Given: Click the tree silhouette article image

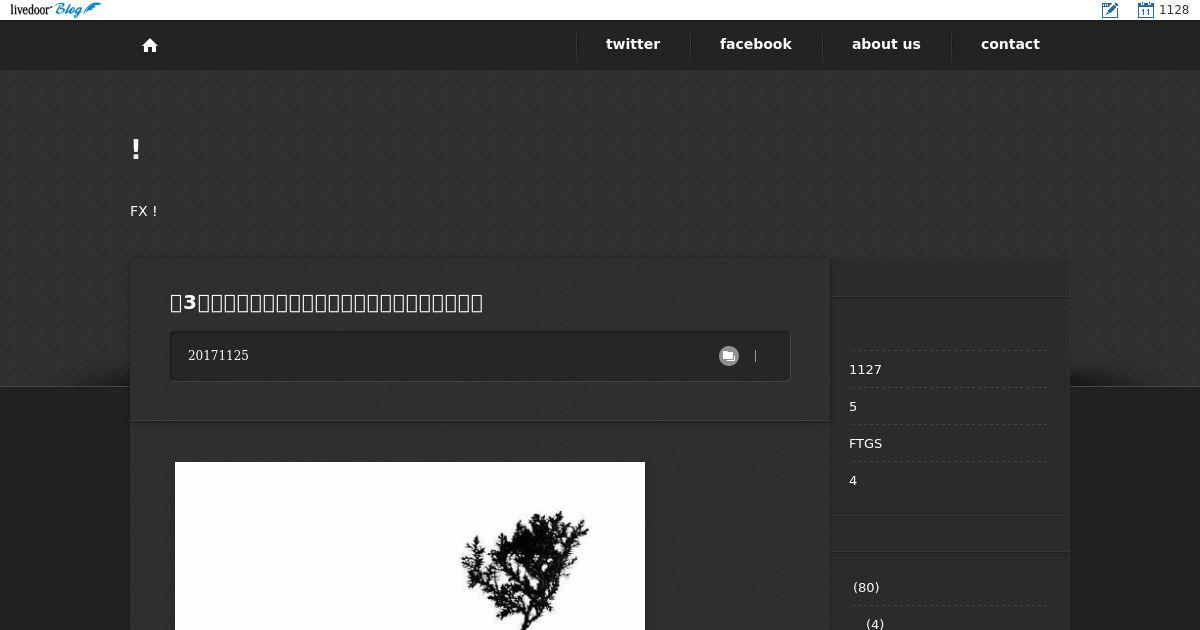Looking at the screenshot, I should (410, 546).
